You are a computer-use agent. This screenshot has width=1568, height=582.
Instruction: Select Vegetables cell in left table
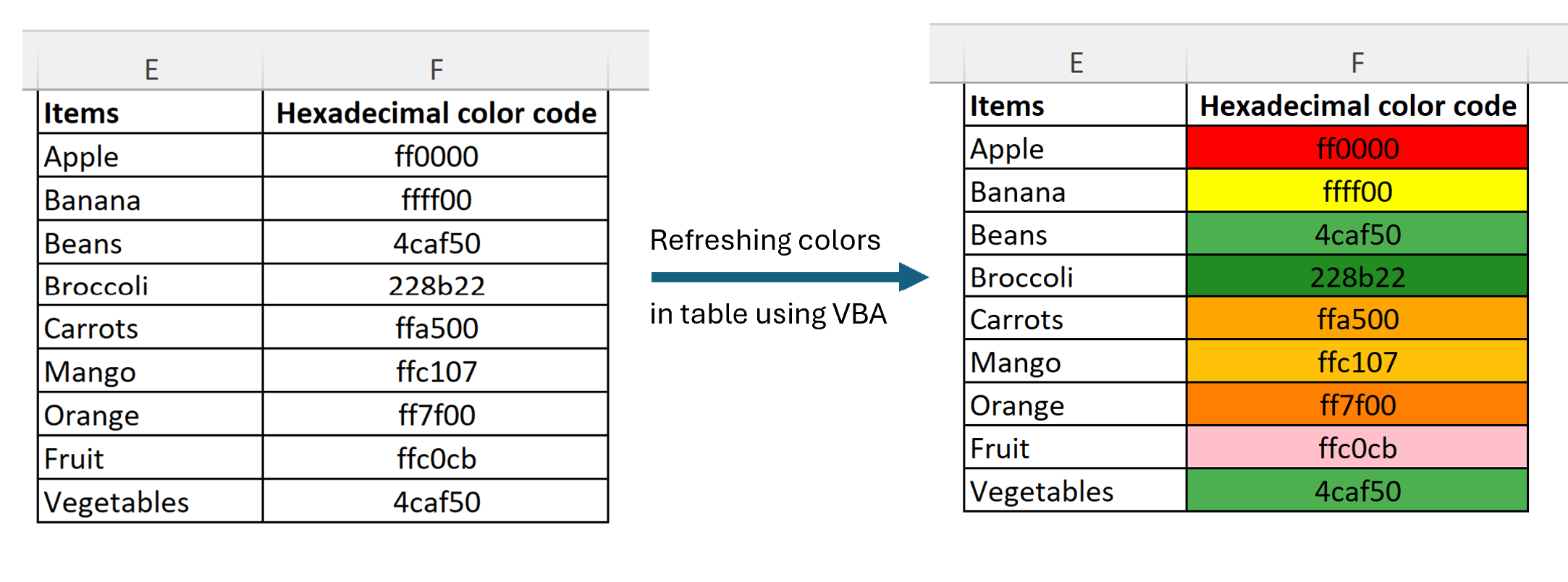[x=150, y=502]
